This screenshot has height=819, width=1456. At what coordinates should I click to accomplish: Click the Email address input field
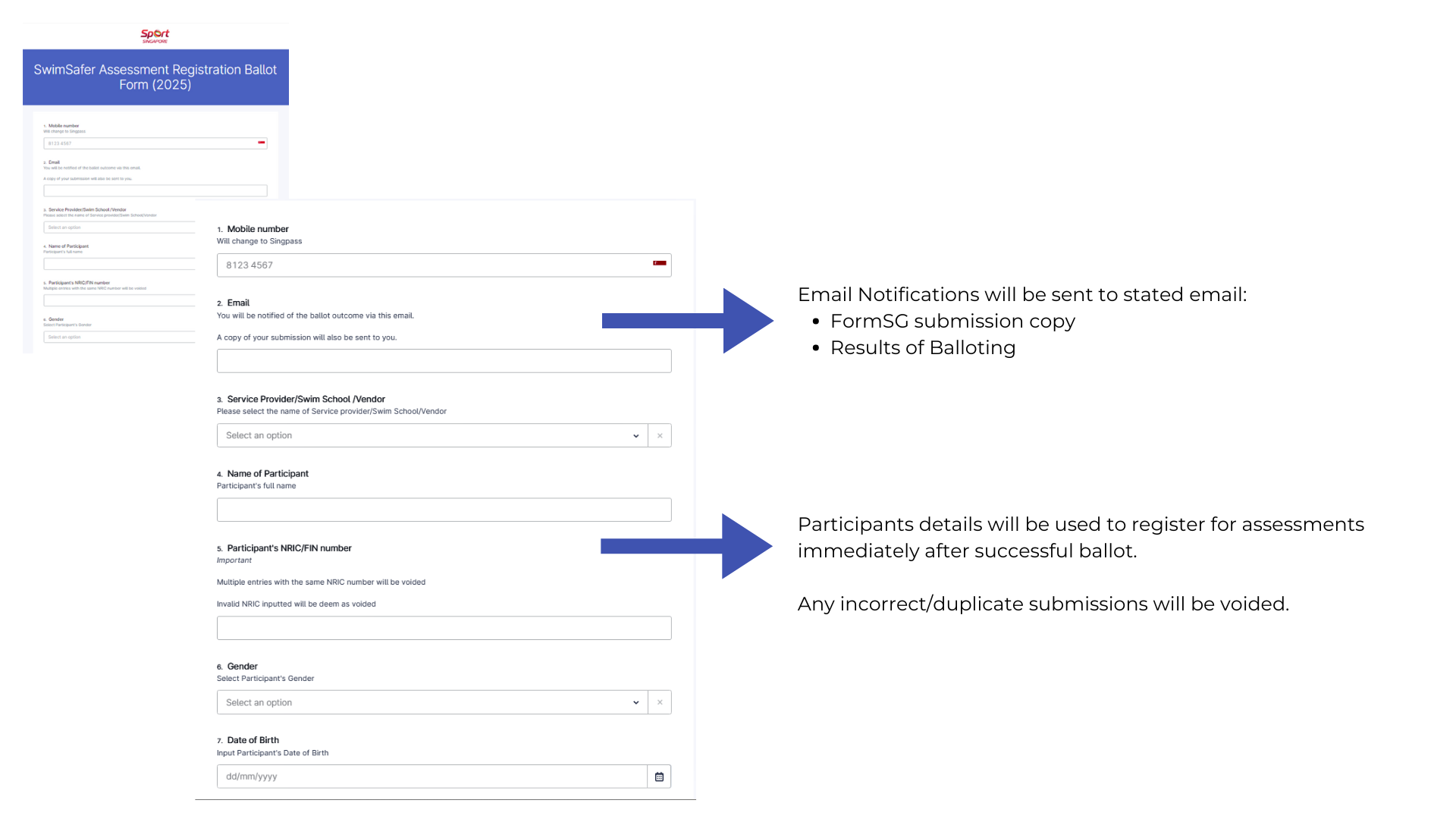445,360
